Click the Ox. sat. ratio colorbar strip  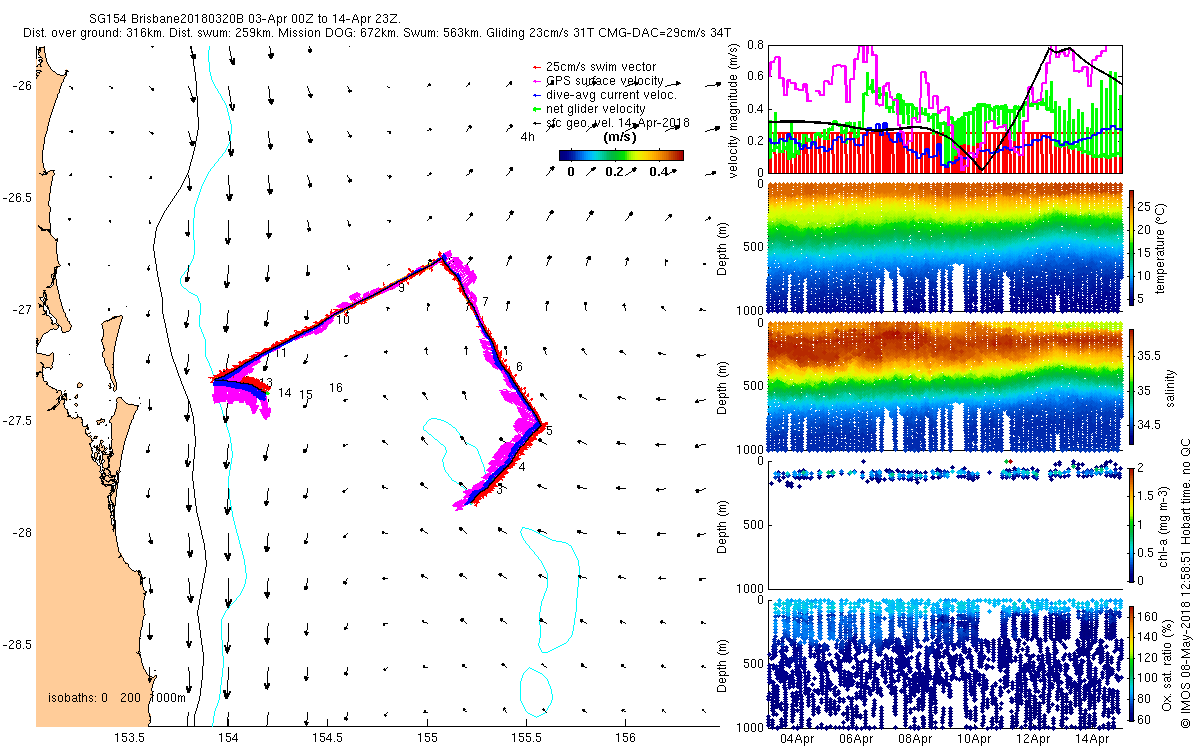tap(1131, 663)
